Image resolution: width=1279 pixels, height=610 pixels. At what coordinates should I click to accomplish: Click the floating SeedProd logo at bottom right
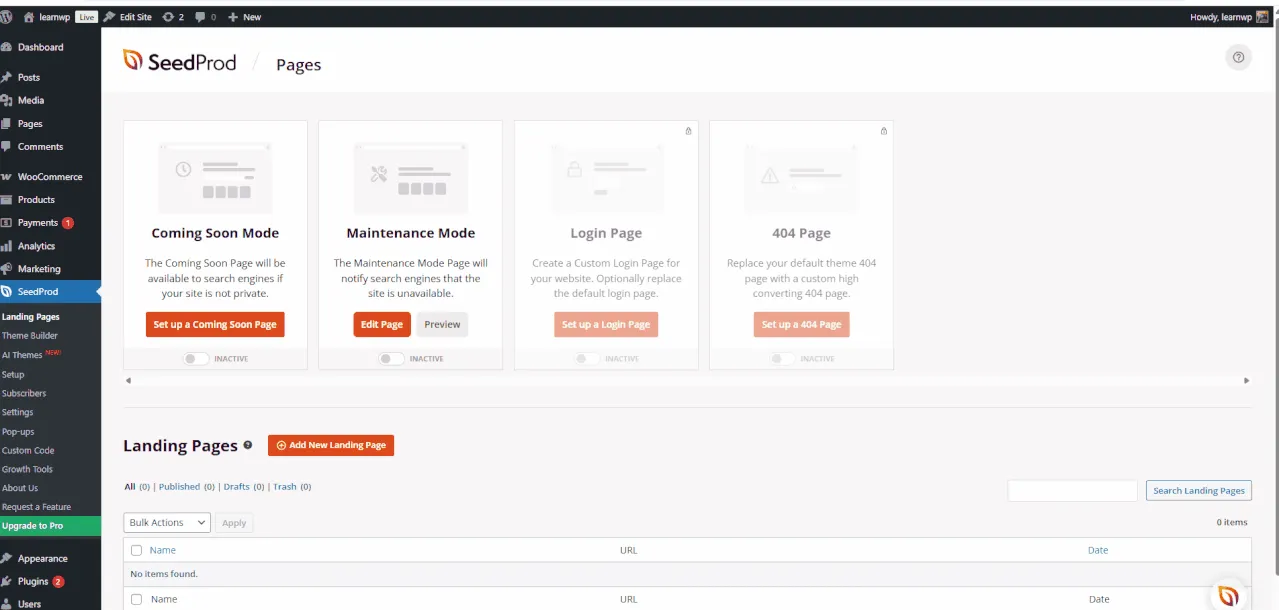point(1227,592)
